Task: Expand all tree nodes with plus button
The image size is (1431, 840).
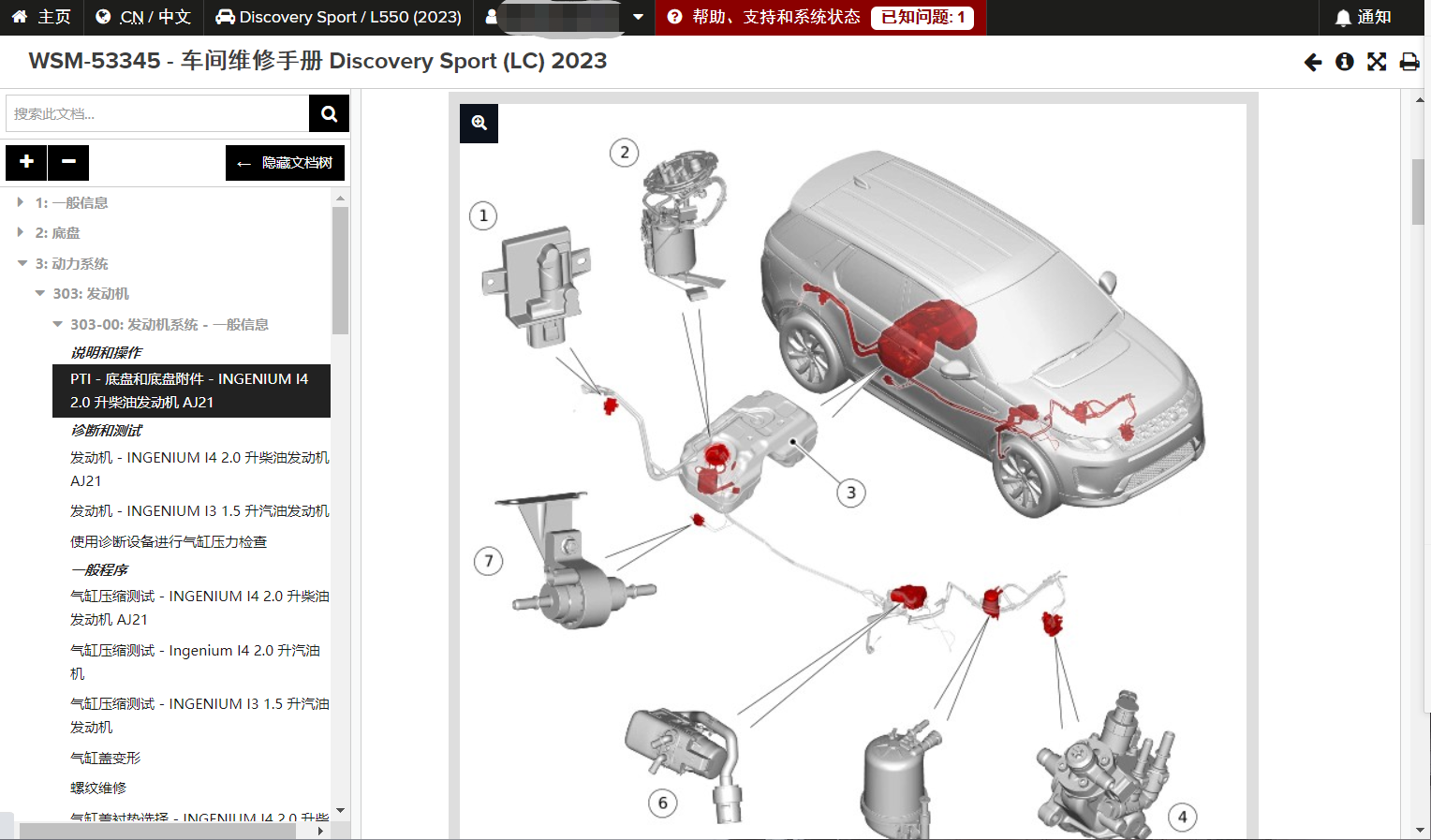Action: tap(26, 162)
